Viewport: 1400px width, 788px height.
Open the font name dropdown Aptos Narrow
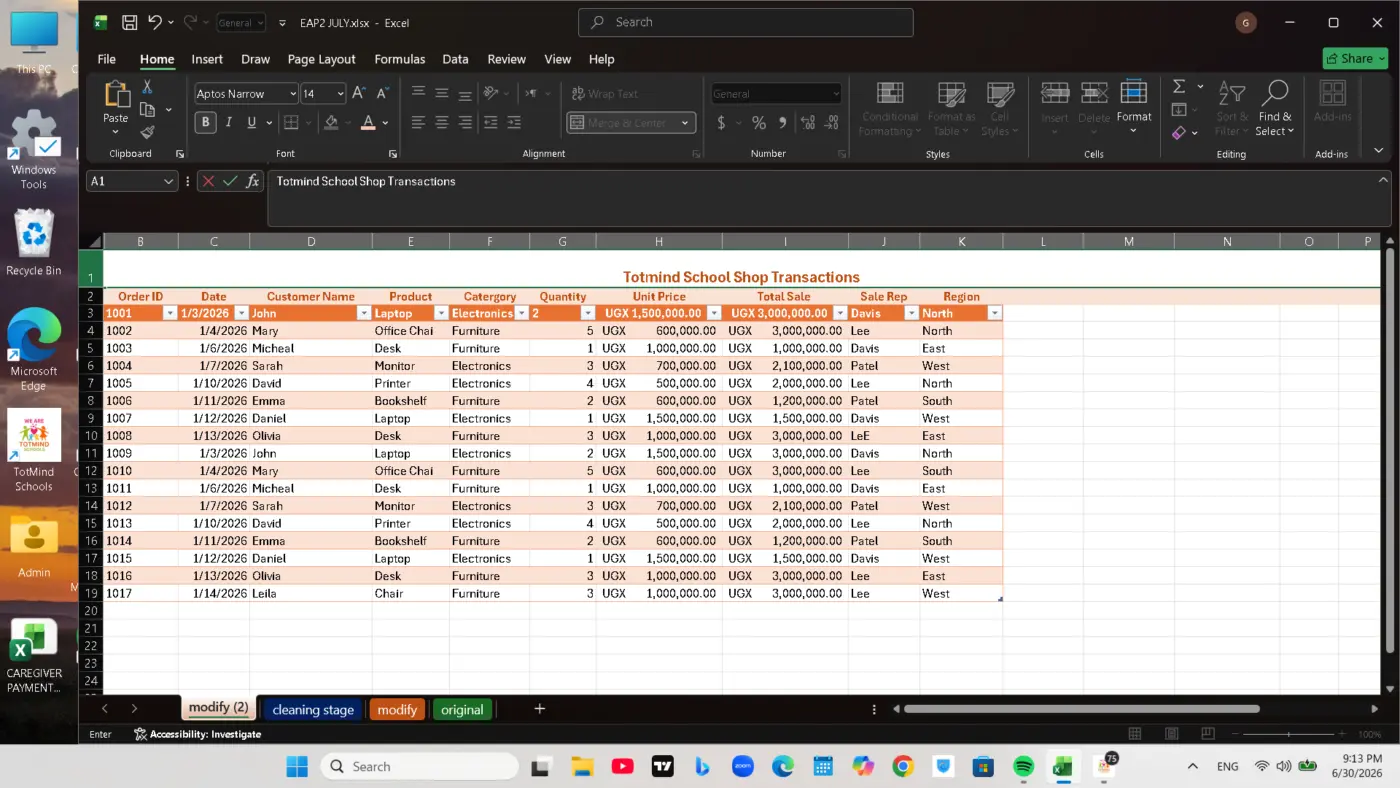click(x=293, y=93)
